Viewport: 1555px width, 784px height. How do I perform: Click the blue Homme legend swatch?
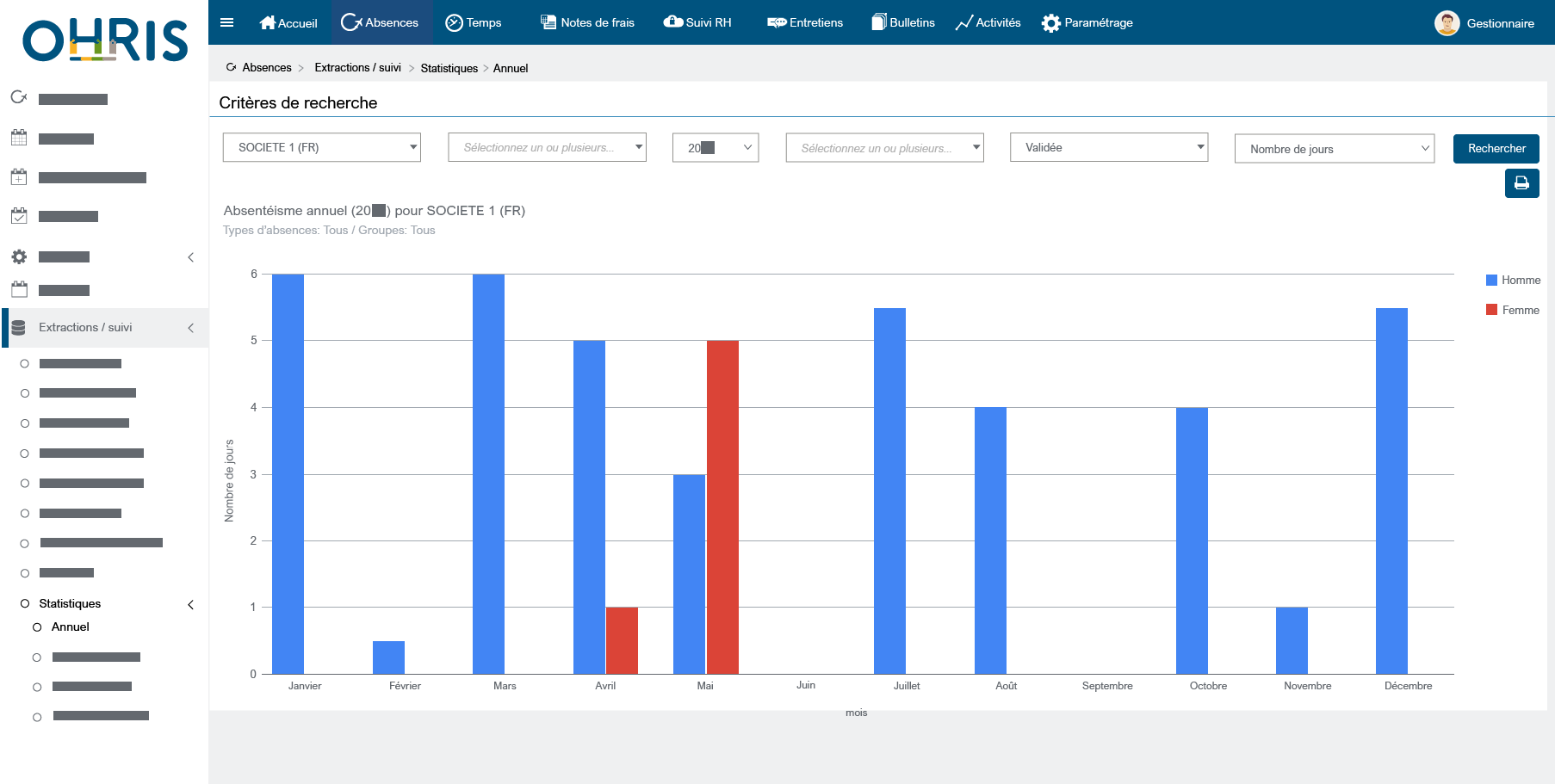coord(1491,281)
